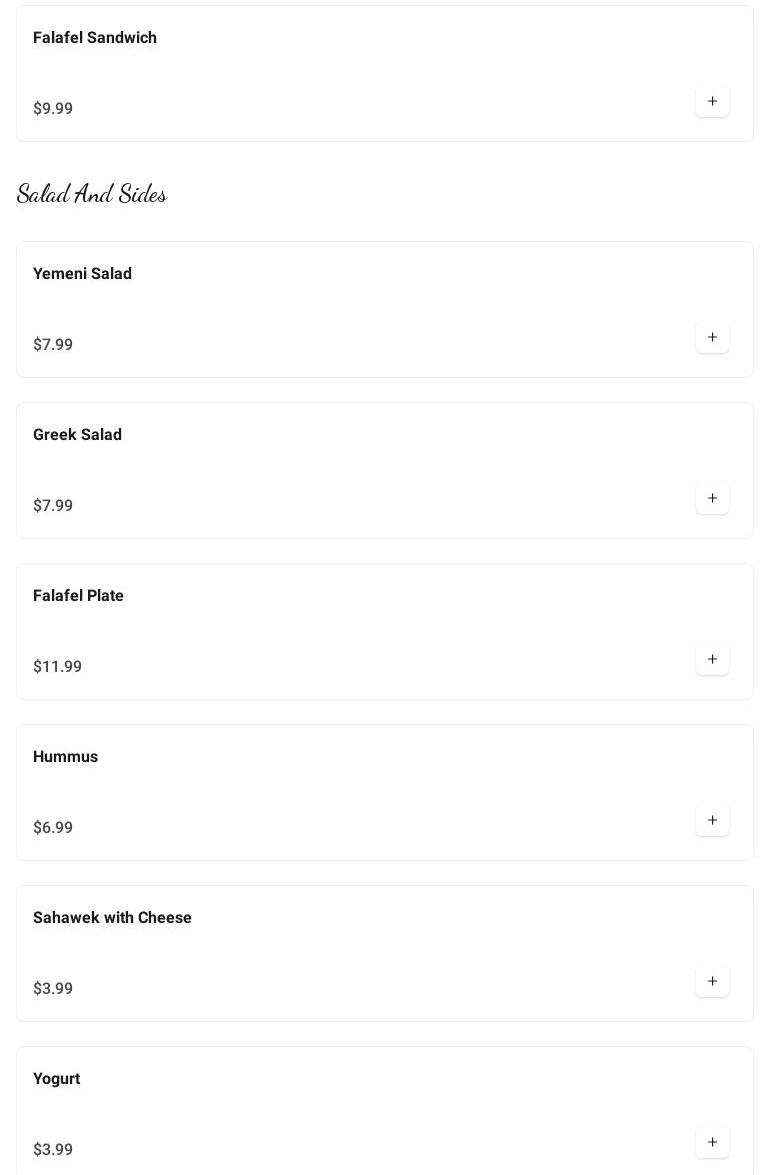Click the Greek Salad item name
Image resolution: width=770 pixels, height=1175 pixels.
[77, 435]
